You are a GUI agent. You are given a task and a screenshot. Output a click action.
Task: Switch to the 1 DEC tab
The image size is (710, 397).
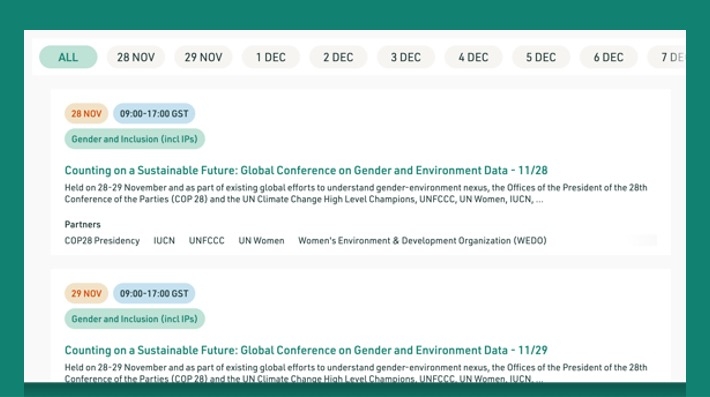(271, 57)
